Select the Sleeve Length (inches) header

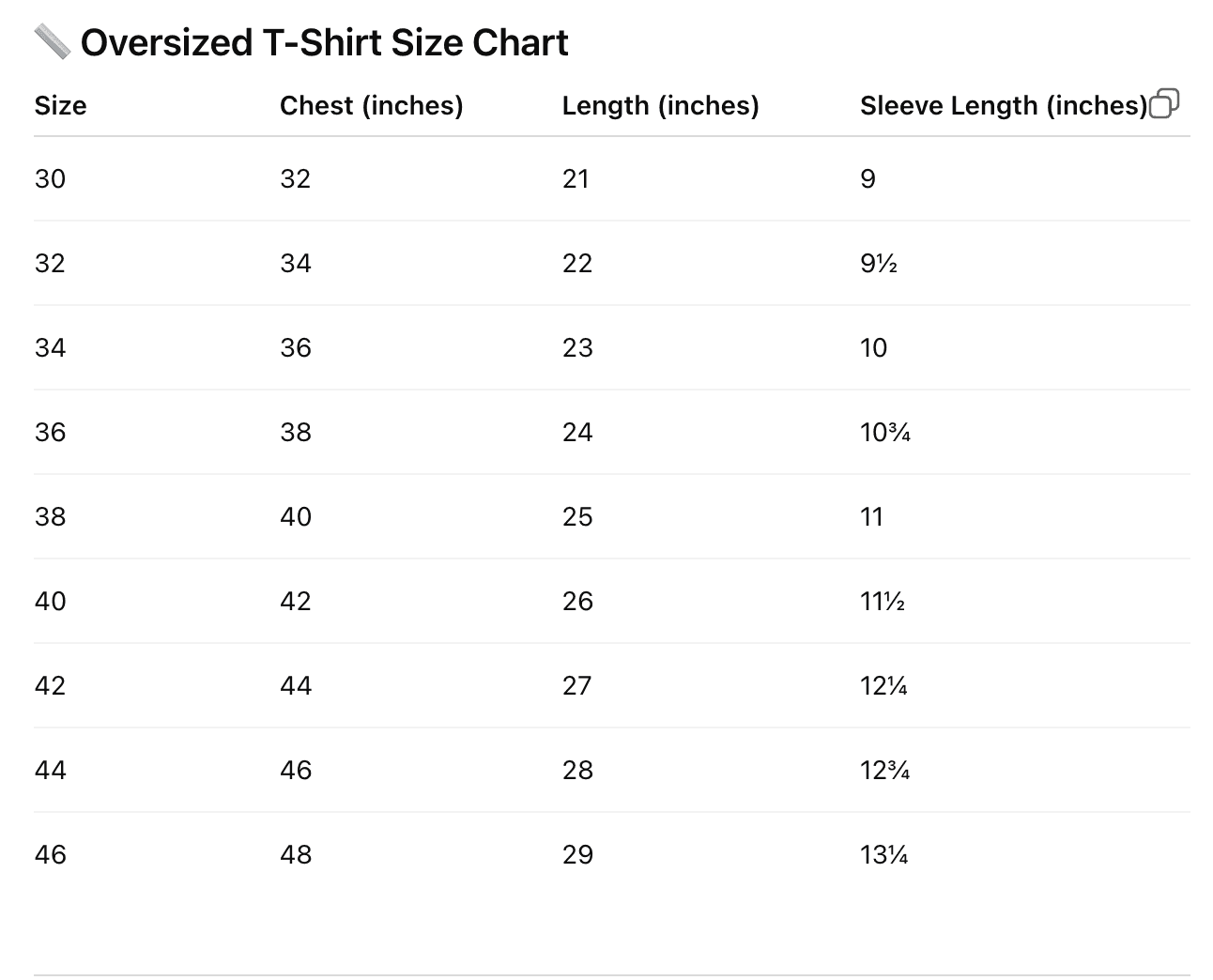[x=1004, y=105]
